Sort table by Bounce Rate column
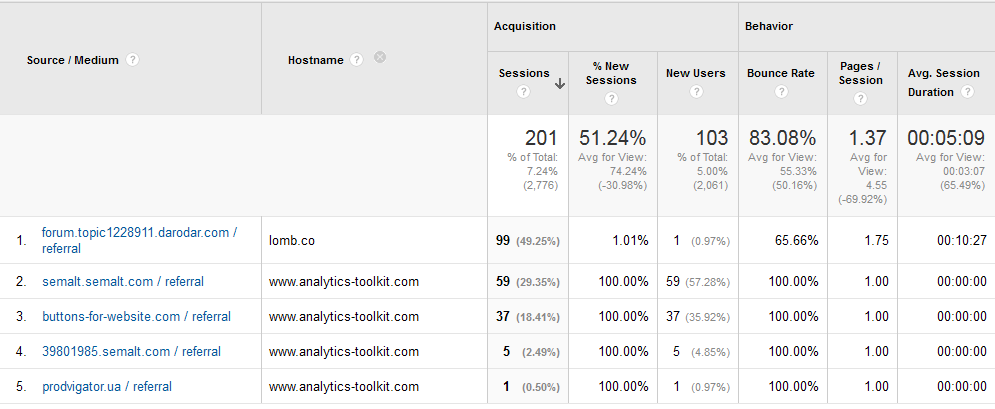This screenshot has height=409, width=995. click(x=781, y=73)
